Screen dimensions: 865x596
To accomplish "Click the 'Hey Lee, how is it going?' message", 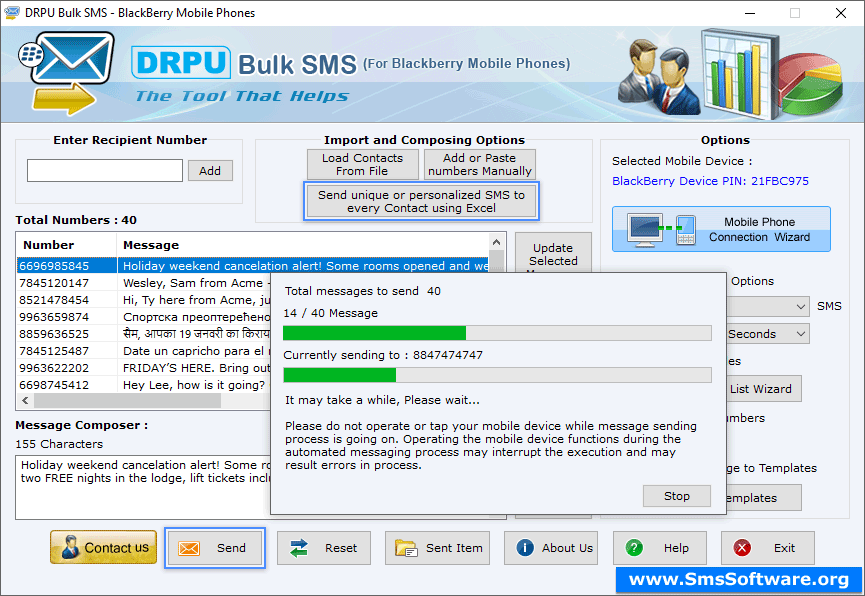I will point(194,385).
